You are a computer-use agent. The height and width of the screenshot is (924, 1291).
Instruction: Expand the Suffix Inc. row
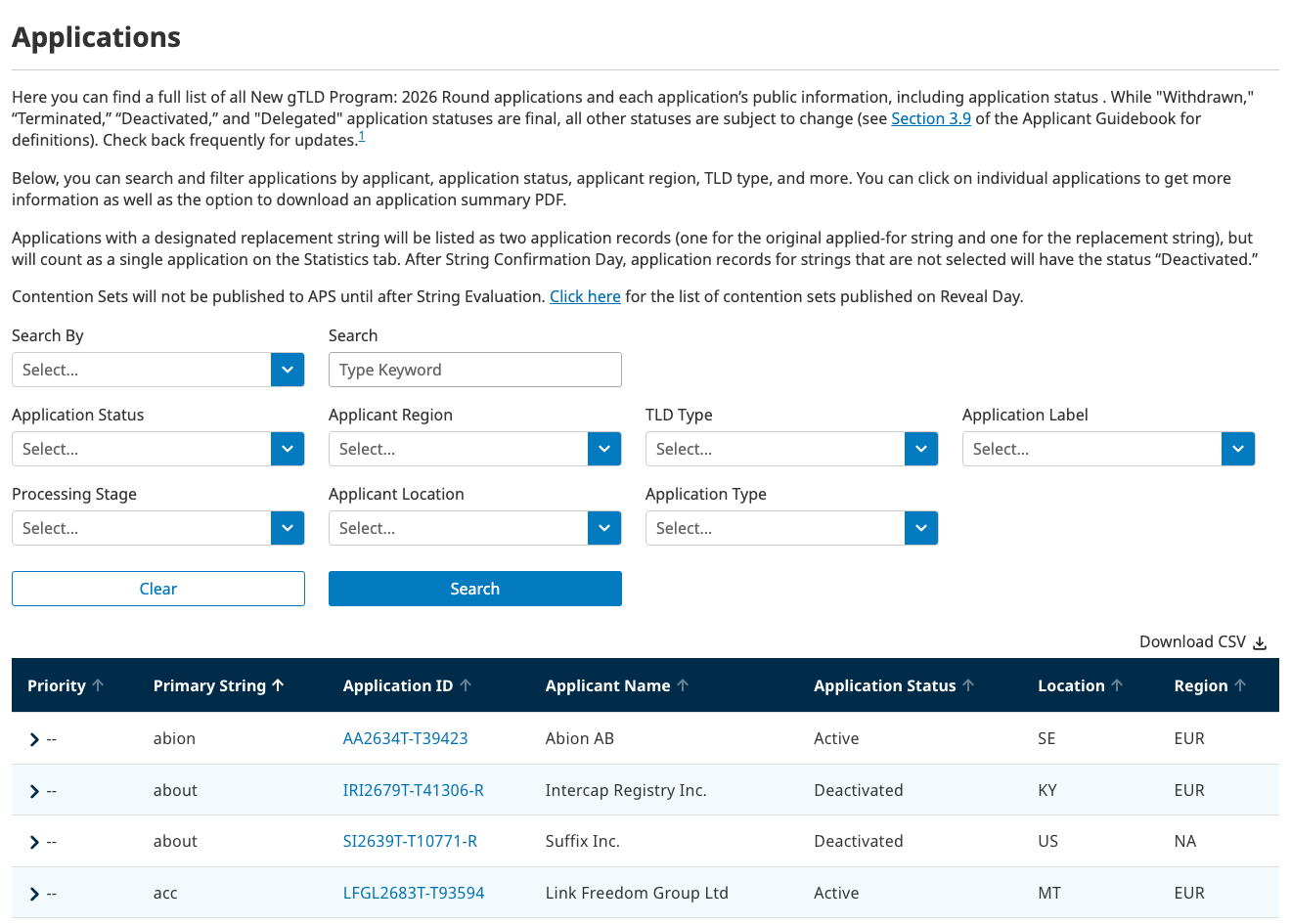[34, 842]
